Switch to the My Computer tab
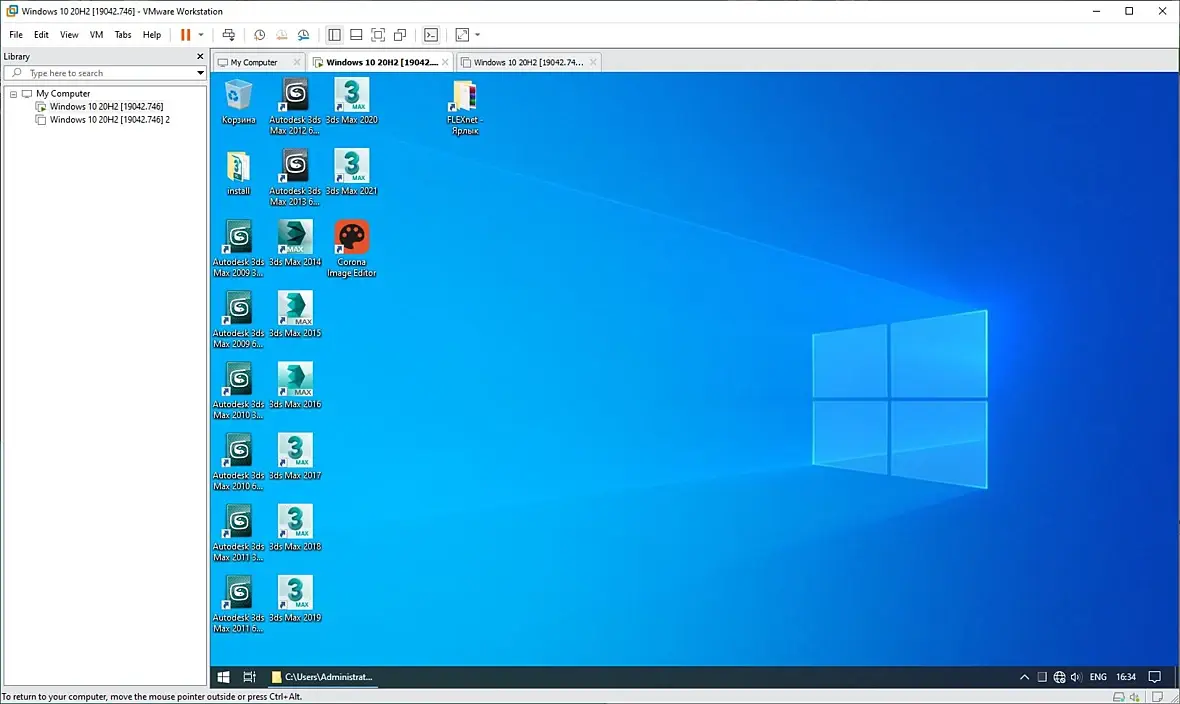Viewport: 1180px width, 704px height. coord(253,62)
